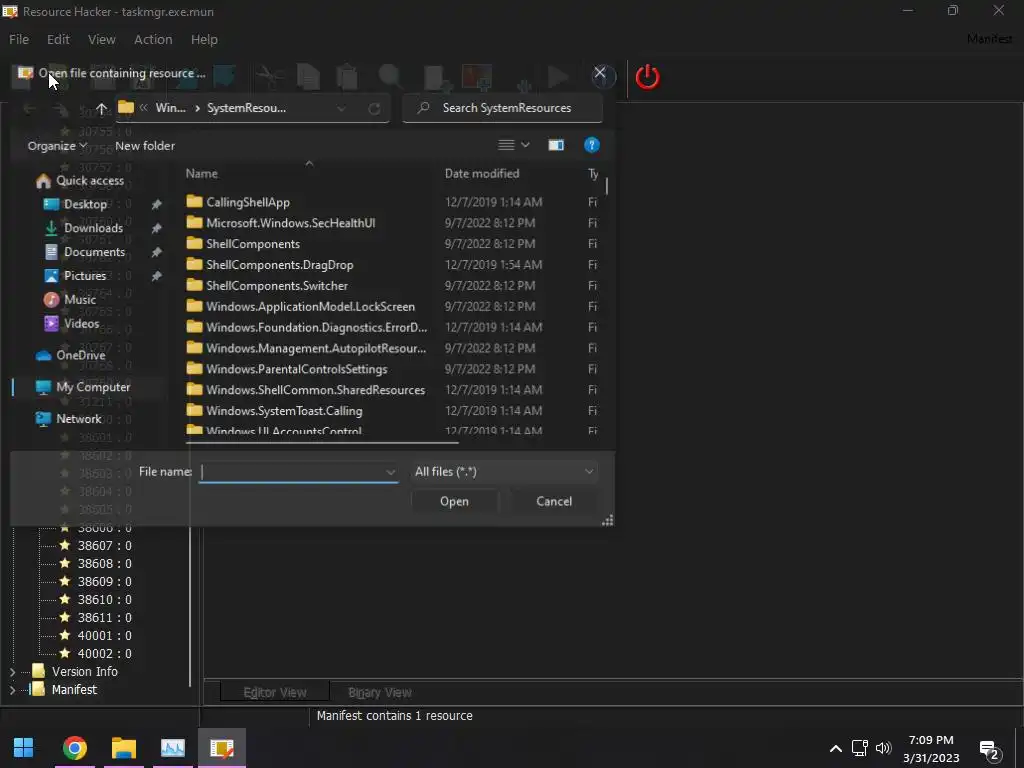The height and width of the screenshot is (768, 1024).
Task: Expand the Manifest tree node
Action: click(x=12, y=690)
